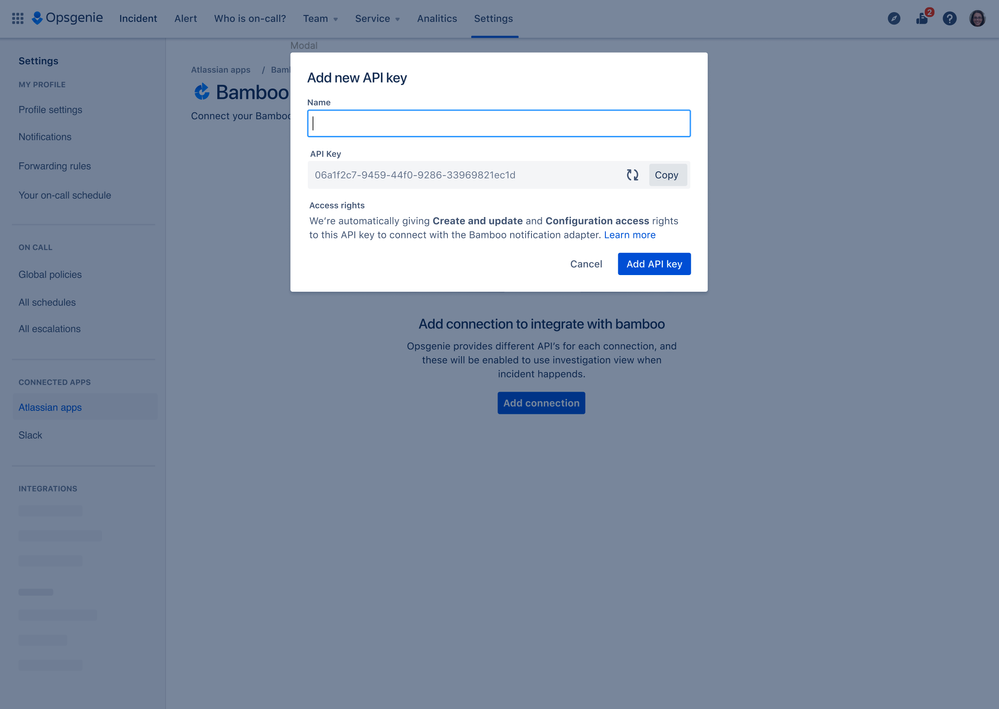
Task: Click the Bamboo logo icon
Action: pyautogui.click(x=202, y=92)
